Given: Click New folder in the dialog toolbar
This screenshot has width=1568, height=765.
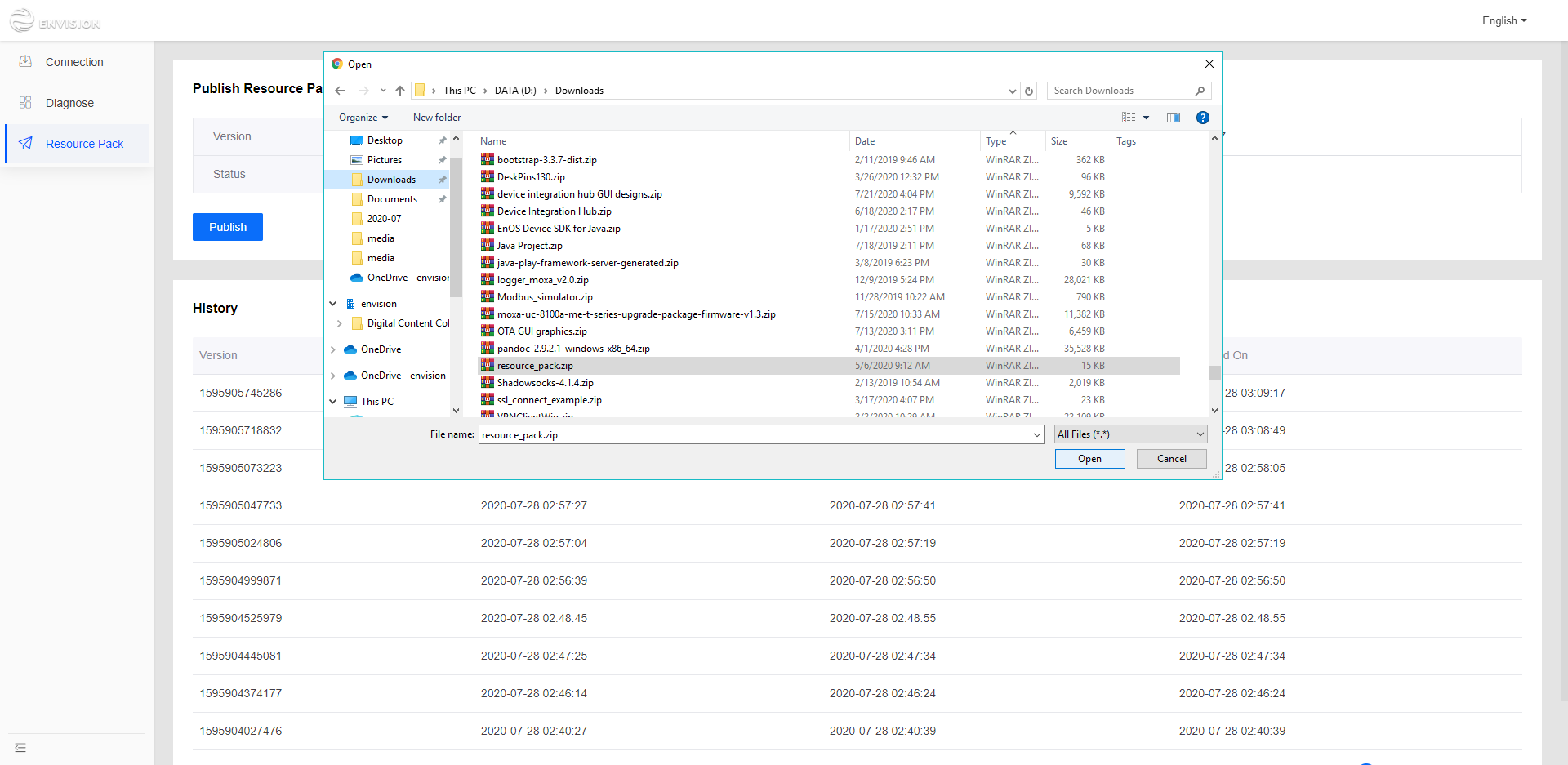Looking at the screenshot, I should point(437,118).
